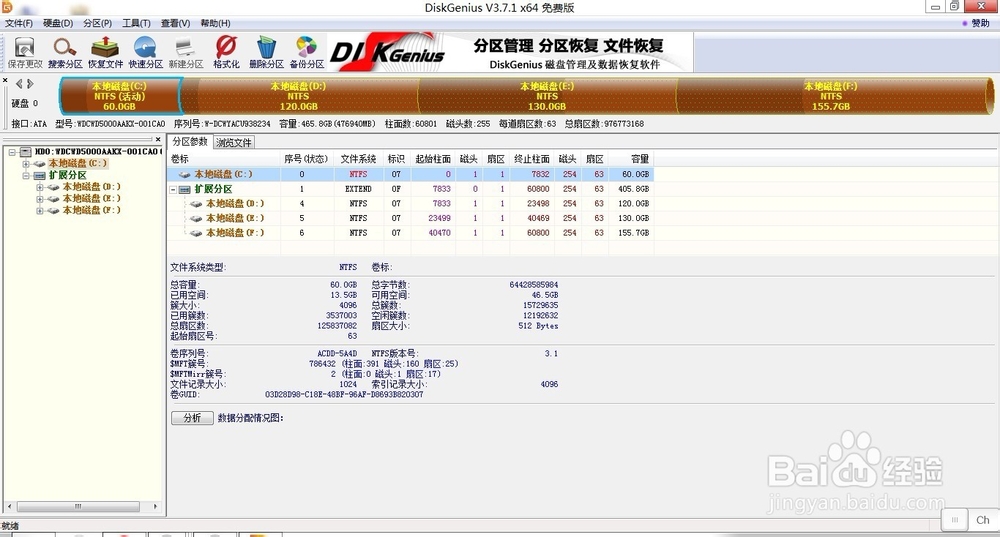Click the Delete Partition (删除分区) icon
1000x537 pixels.
pyautogui.click(x=266, y=52)
